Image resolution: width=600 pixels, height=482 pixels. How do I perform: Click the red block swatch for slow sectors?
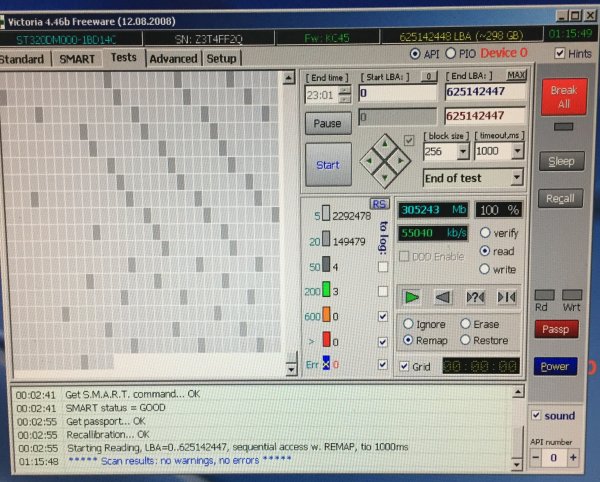[326, 339]
